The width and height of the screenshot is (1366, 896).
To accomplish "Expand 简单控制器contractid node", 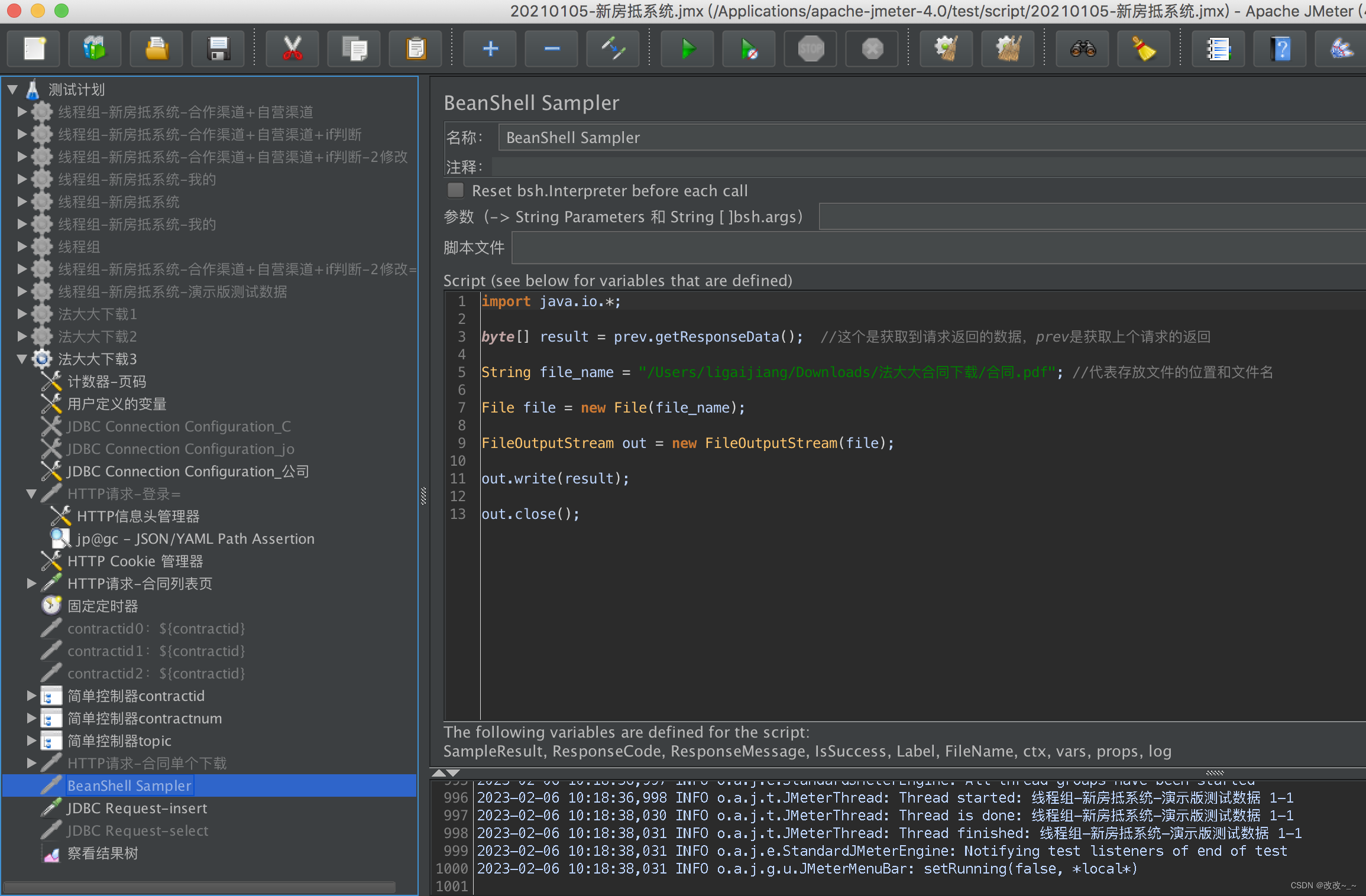I will (x=31, y=696).
